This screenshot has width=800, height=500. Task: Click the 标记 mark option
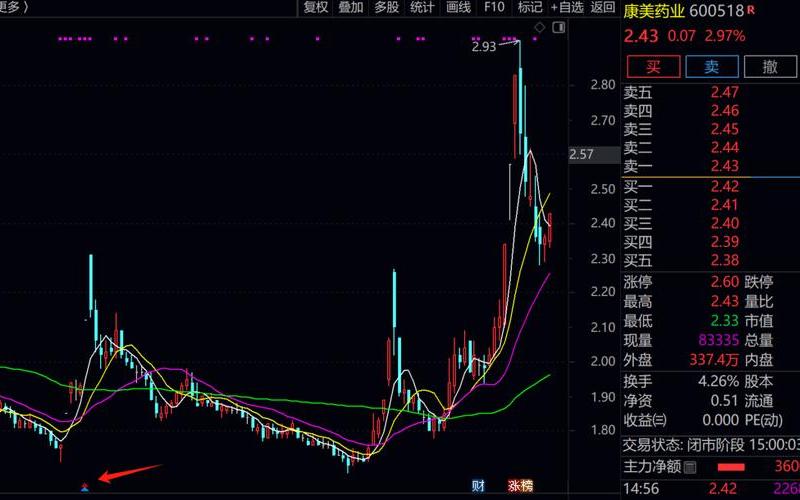tap(530, 7)
